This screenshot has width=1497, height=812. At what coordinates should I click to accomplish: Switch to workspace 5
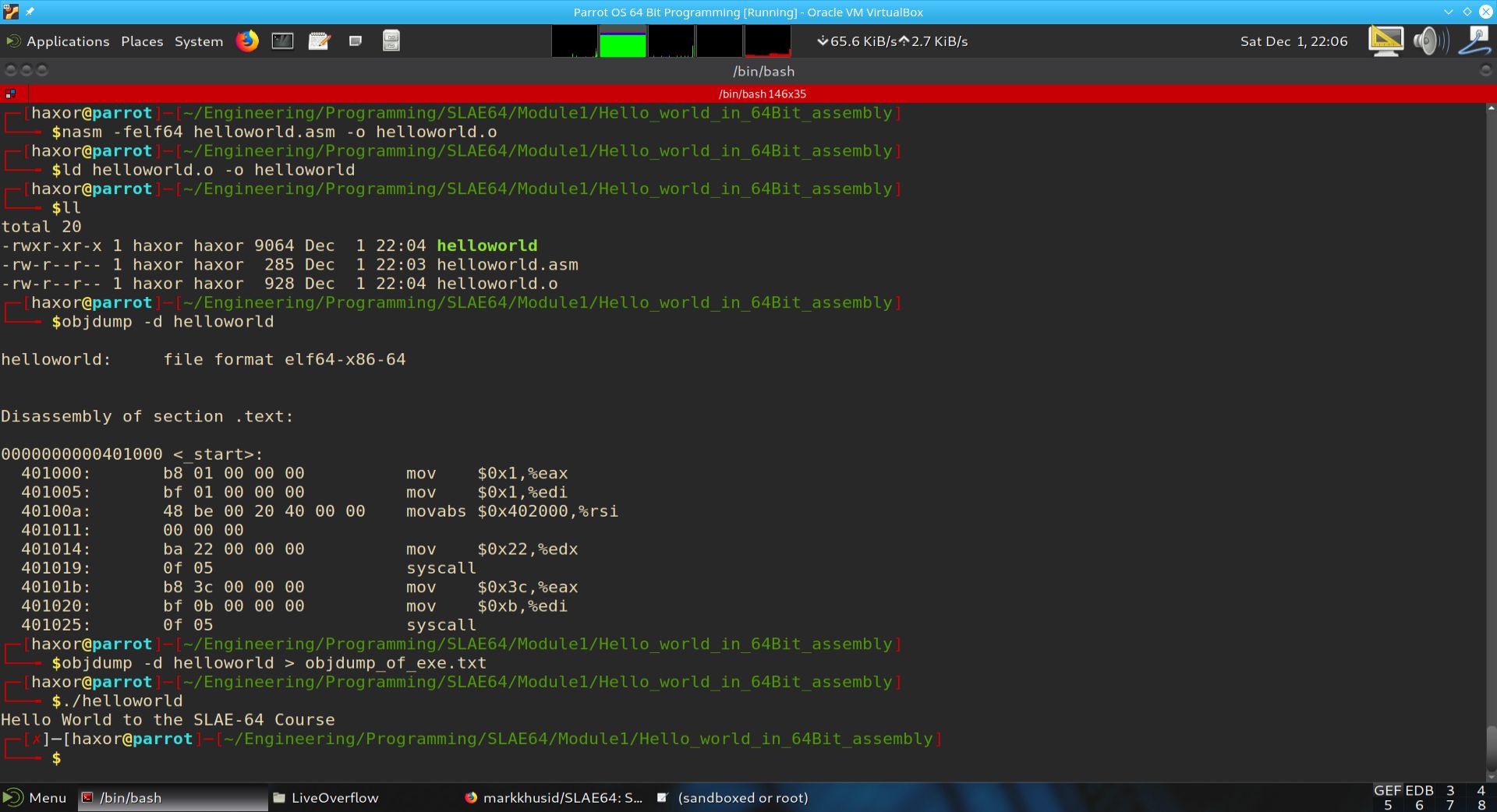[x=1388, y=805]
